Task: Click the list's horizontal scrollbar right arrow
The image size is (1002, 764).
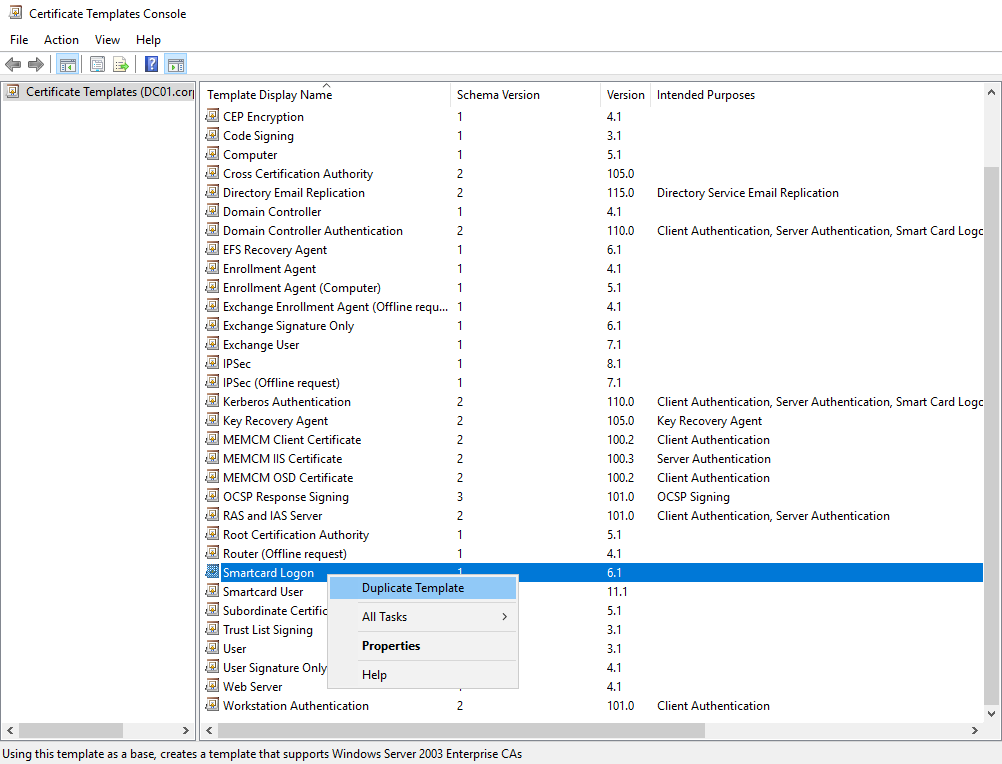Action: coord(975,731)
